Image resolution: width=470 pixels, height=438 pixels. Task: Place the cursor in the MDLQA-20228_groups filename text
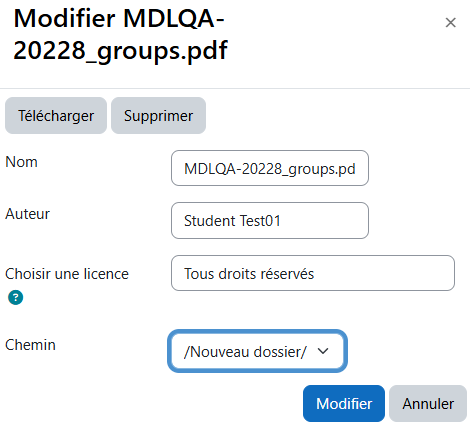click(270, 169)
